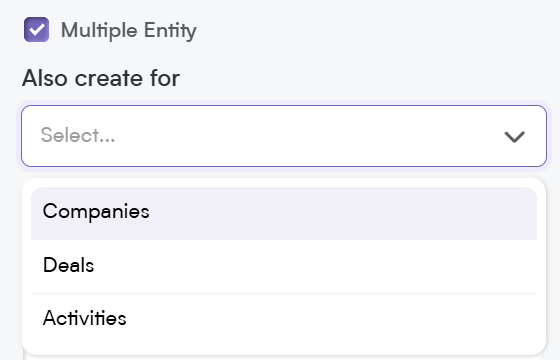Open the Also create for select box
Screen dimensions: 560x360
click(x=284, y=136)
